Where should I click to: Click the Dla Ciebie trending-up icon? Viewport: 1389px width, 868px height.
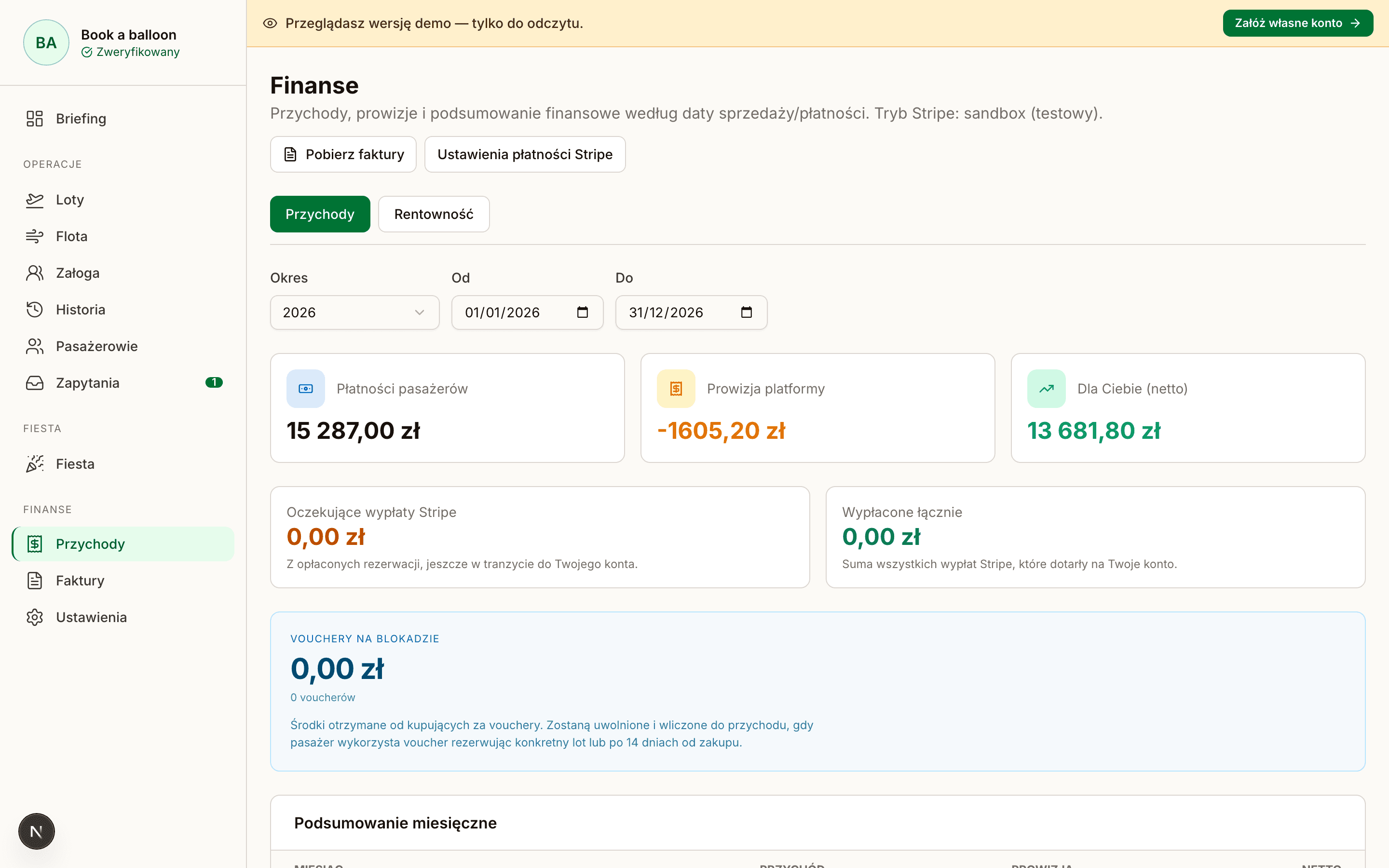[1047, 389]
